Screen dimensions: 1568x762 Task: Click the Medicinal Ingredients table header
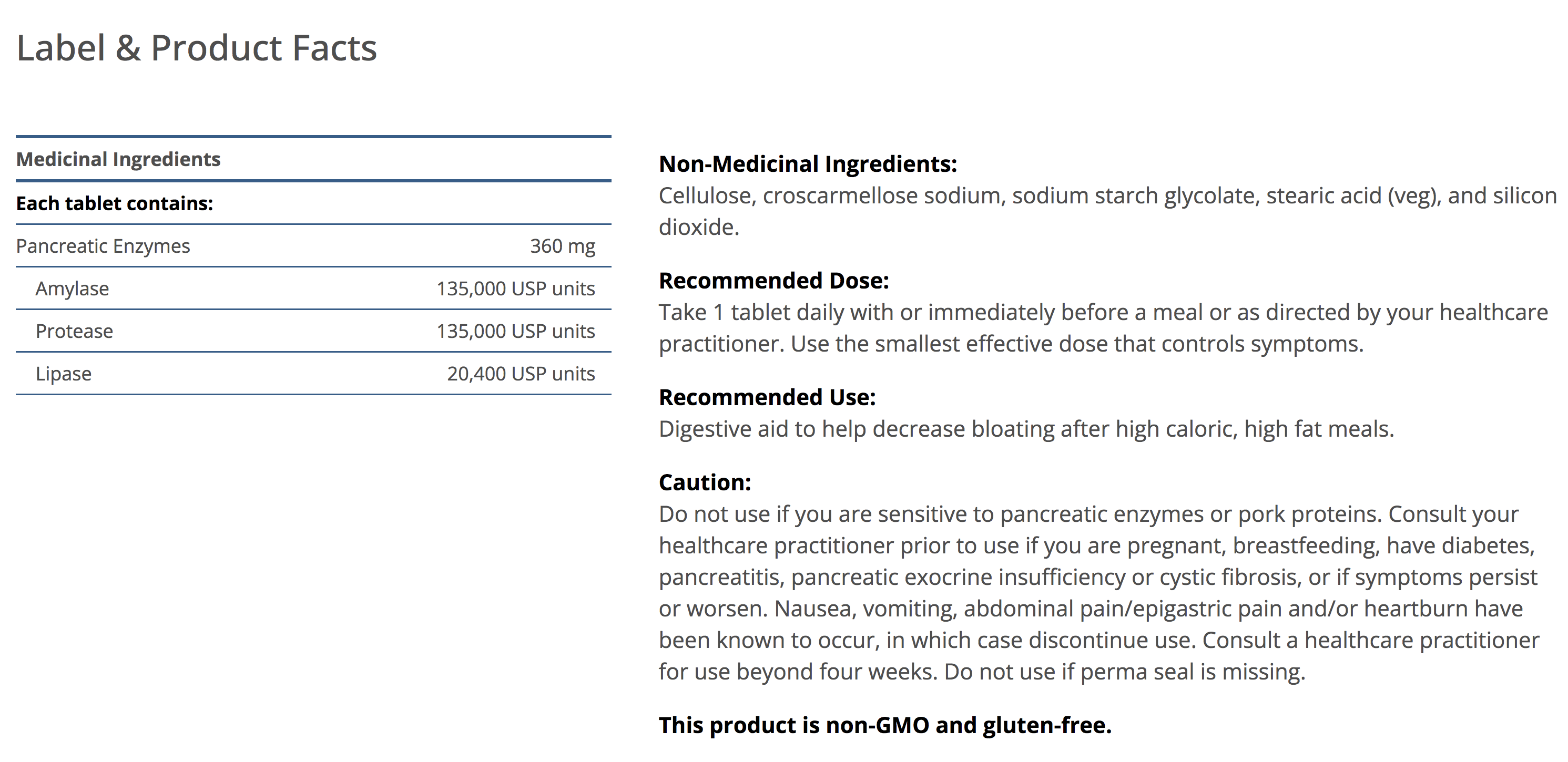click(118, 159)
